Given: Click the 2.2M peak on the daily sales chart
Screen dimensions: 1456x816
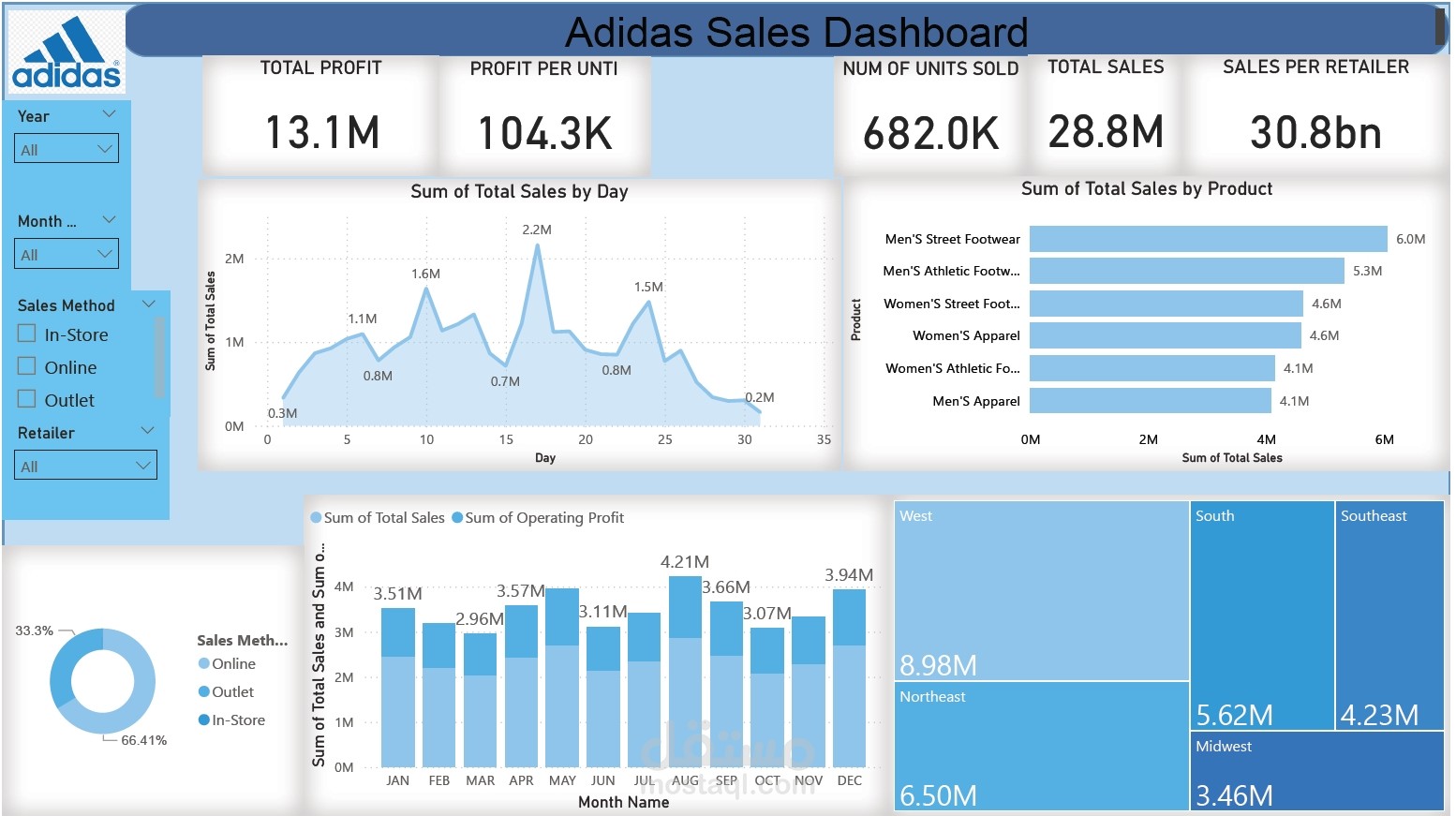Looking at the screenshot, I should (x=536, y=245).
